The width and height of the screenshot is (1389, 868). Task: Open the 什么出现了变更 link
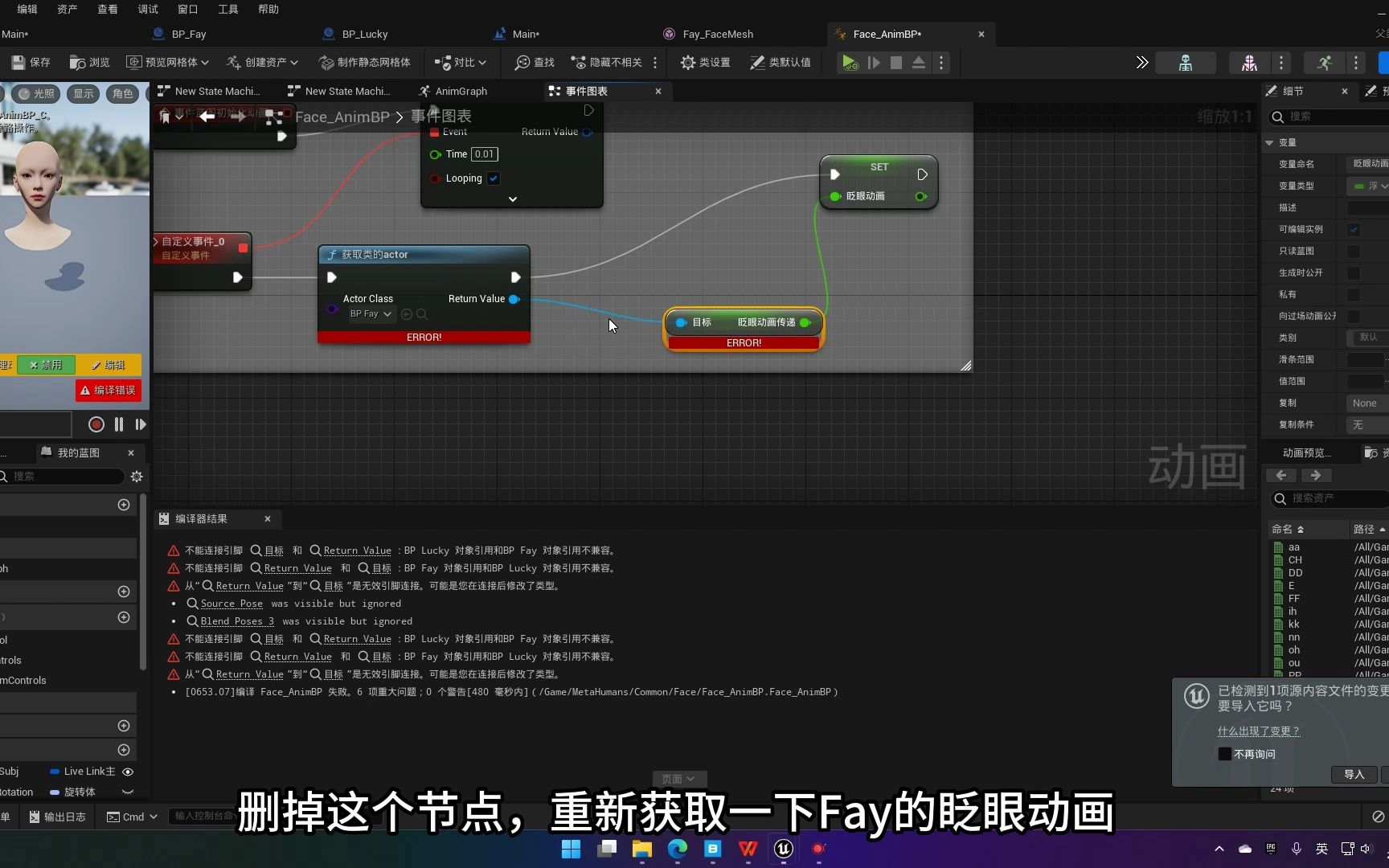[1259, 731]
